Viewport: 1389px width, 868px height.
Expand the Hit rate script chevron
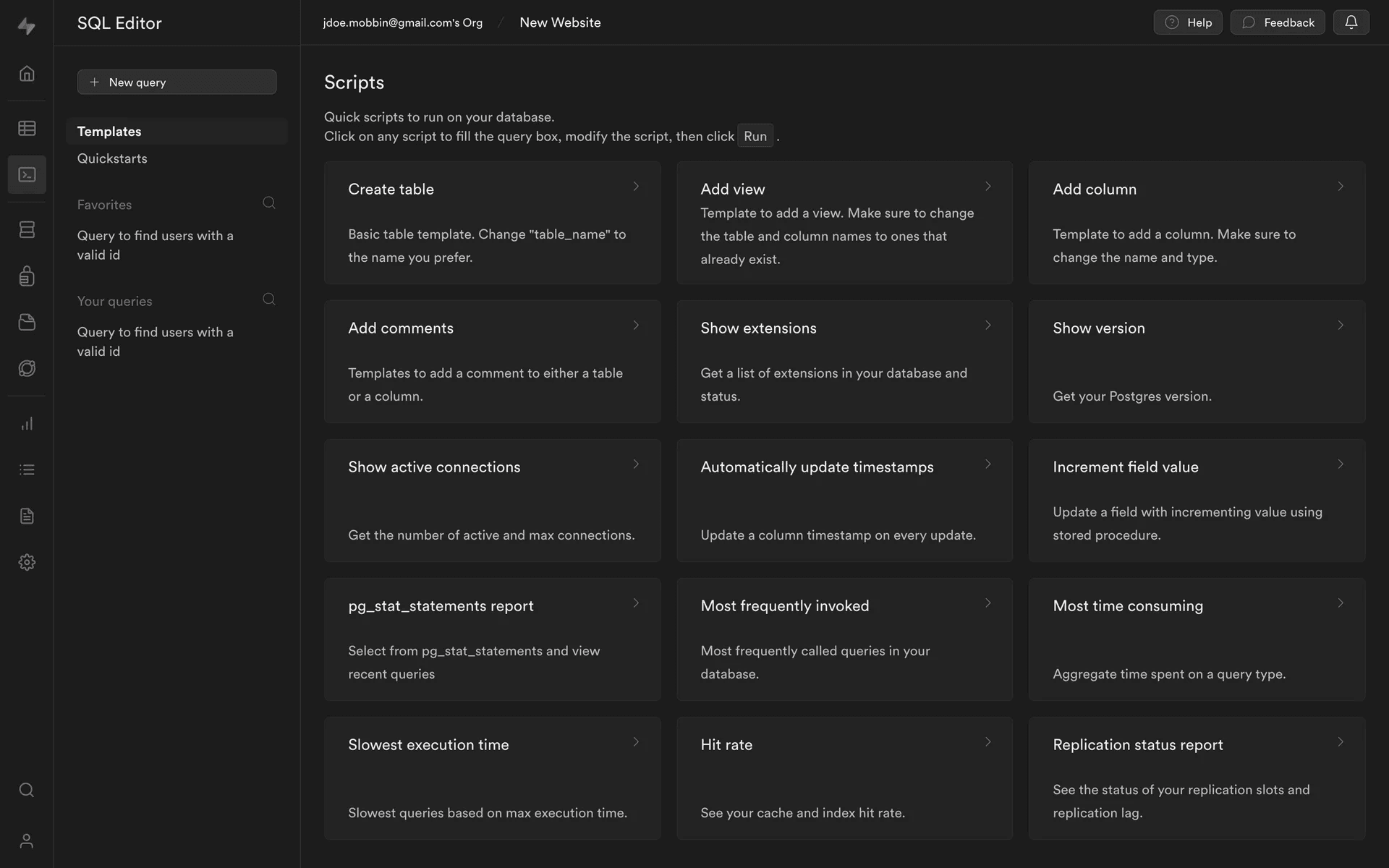pos(987,742)
